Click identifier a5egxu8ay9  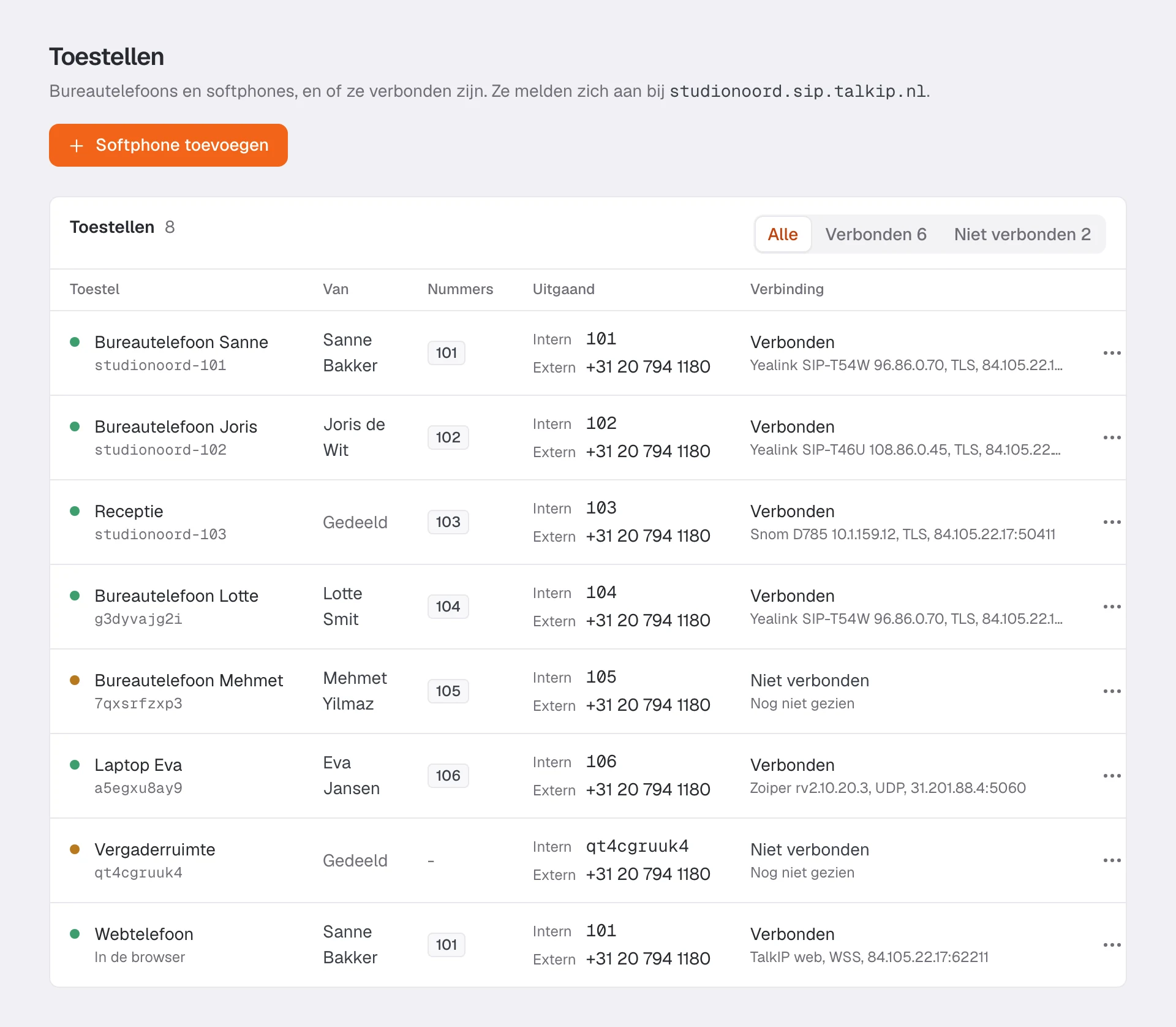(138, 788)
